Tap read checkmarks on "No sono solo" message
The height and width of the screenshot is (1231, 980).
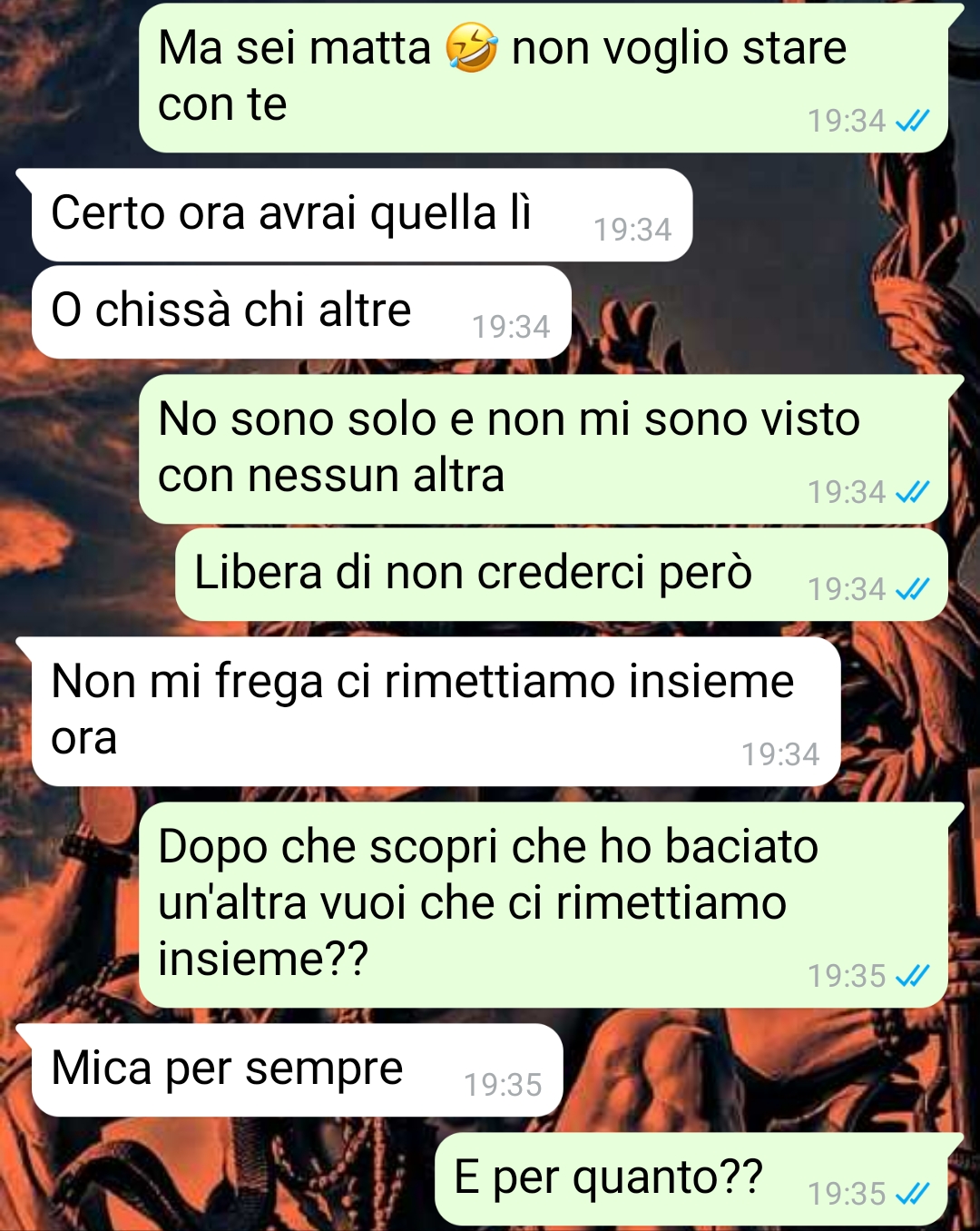912,492
